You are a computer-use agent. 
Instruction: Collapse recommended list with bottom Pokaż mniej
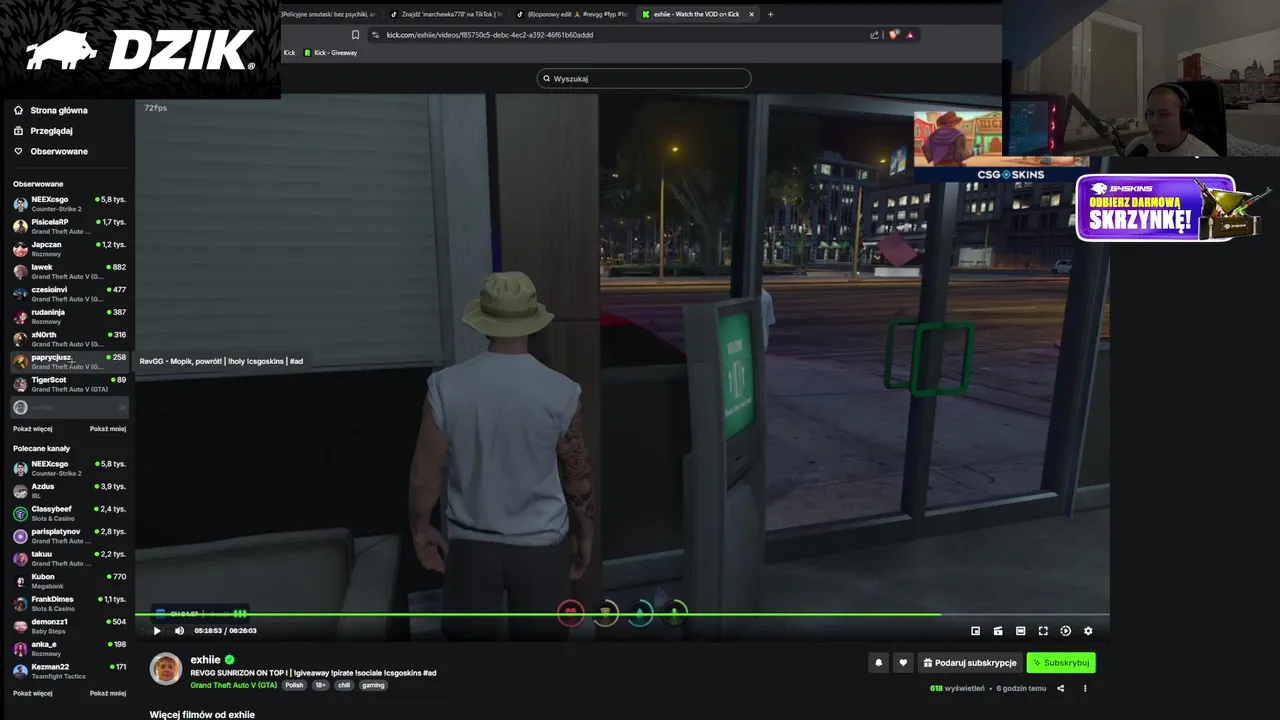108,693
